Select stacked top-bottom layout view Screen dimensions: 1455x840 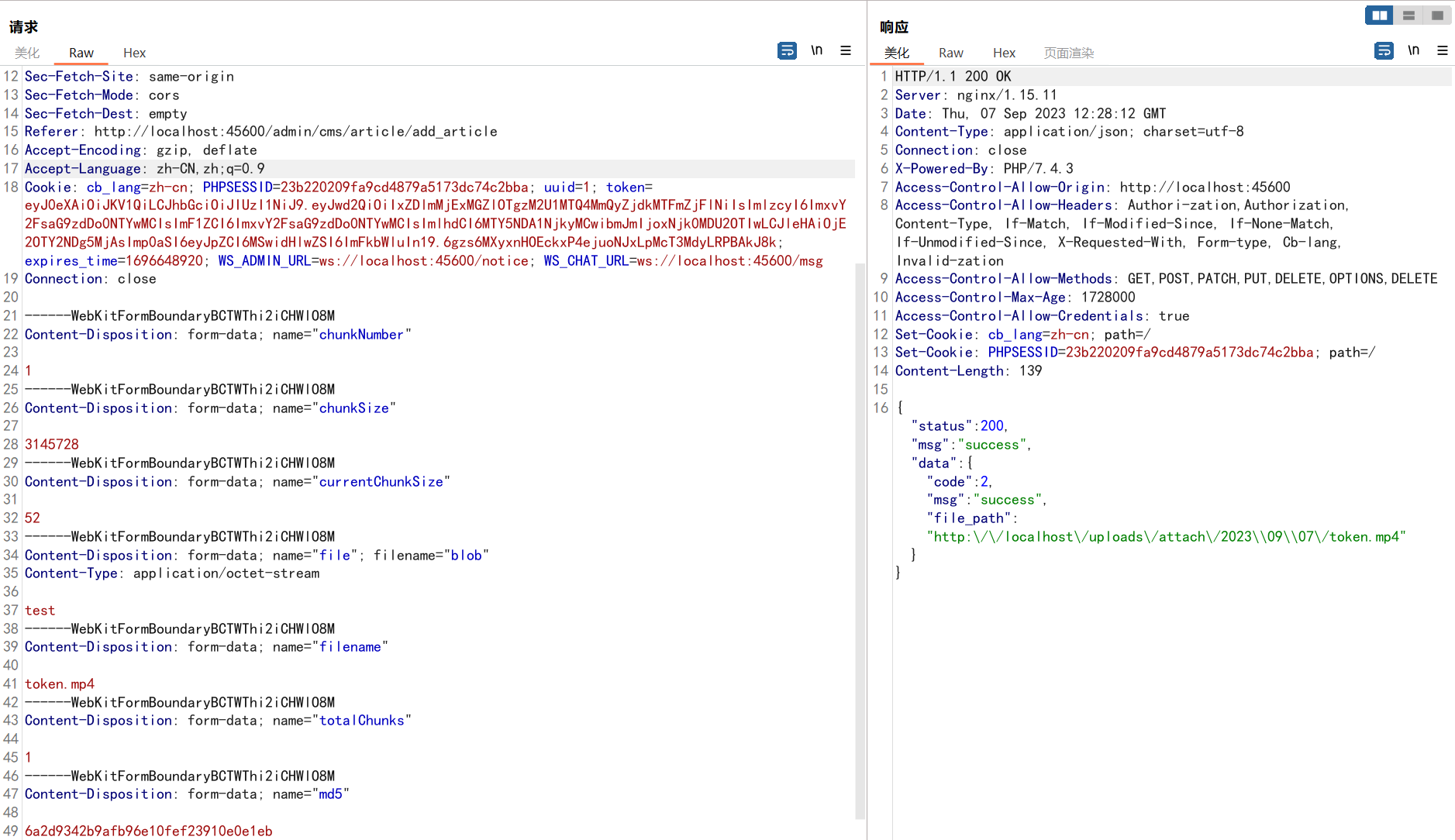(x=1408, y=15)
